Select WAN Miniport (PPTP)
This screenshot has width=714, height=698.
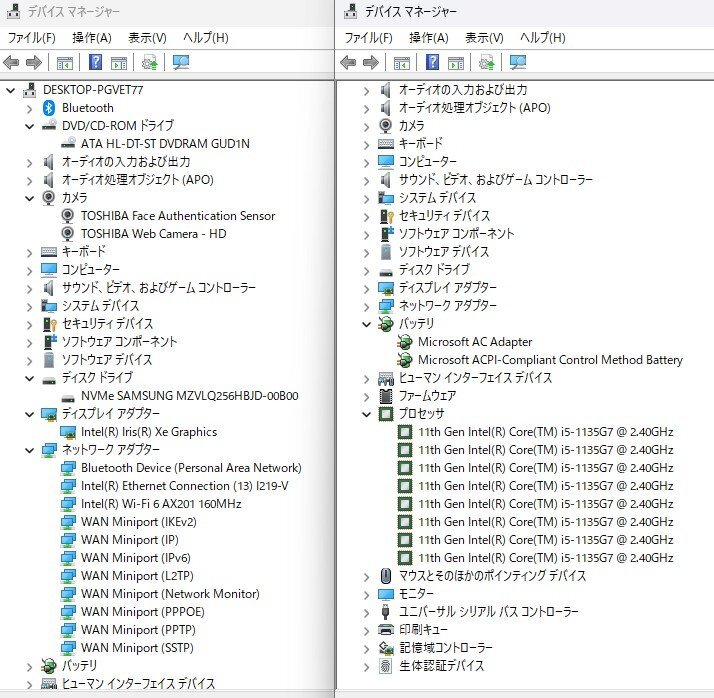[x=138, y=630]
